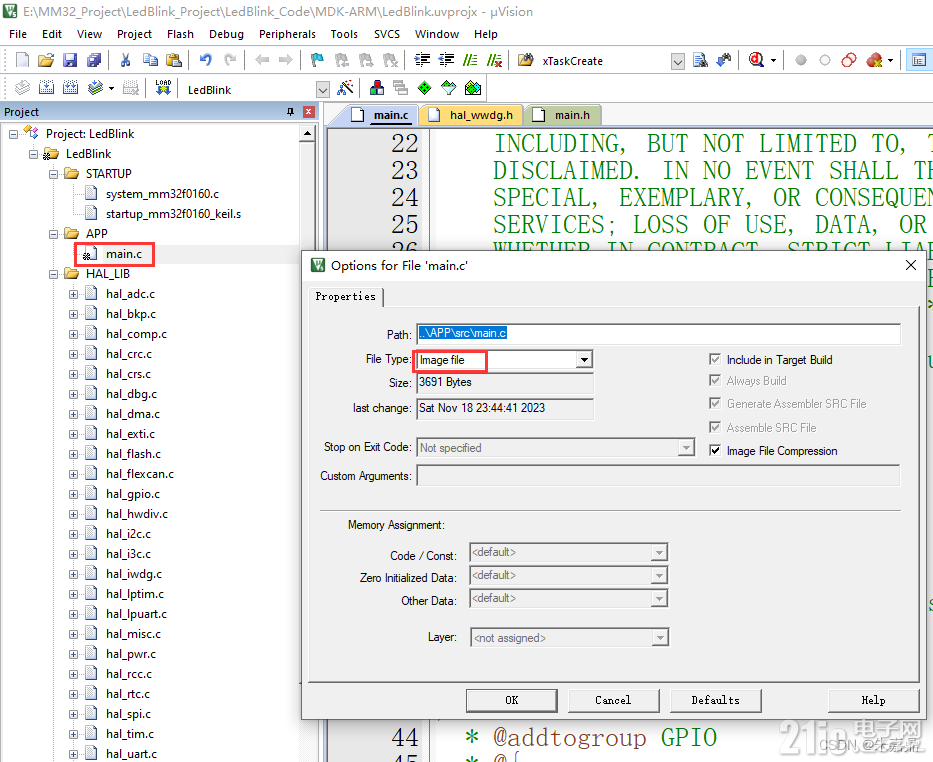
Task: Open the Other Data dropdown
Action: coord(659,598)
